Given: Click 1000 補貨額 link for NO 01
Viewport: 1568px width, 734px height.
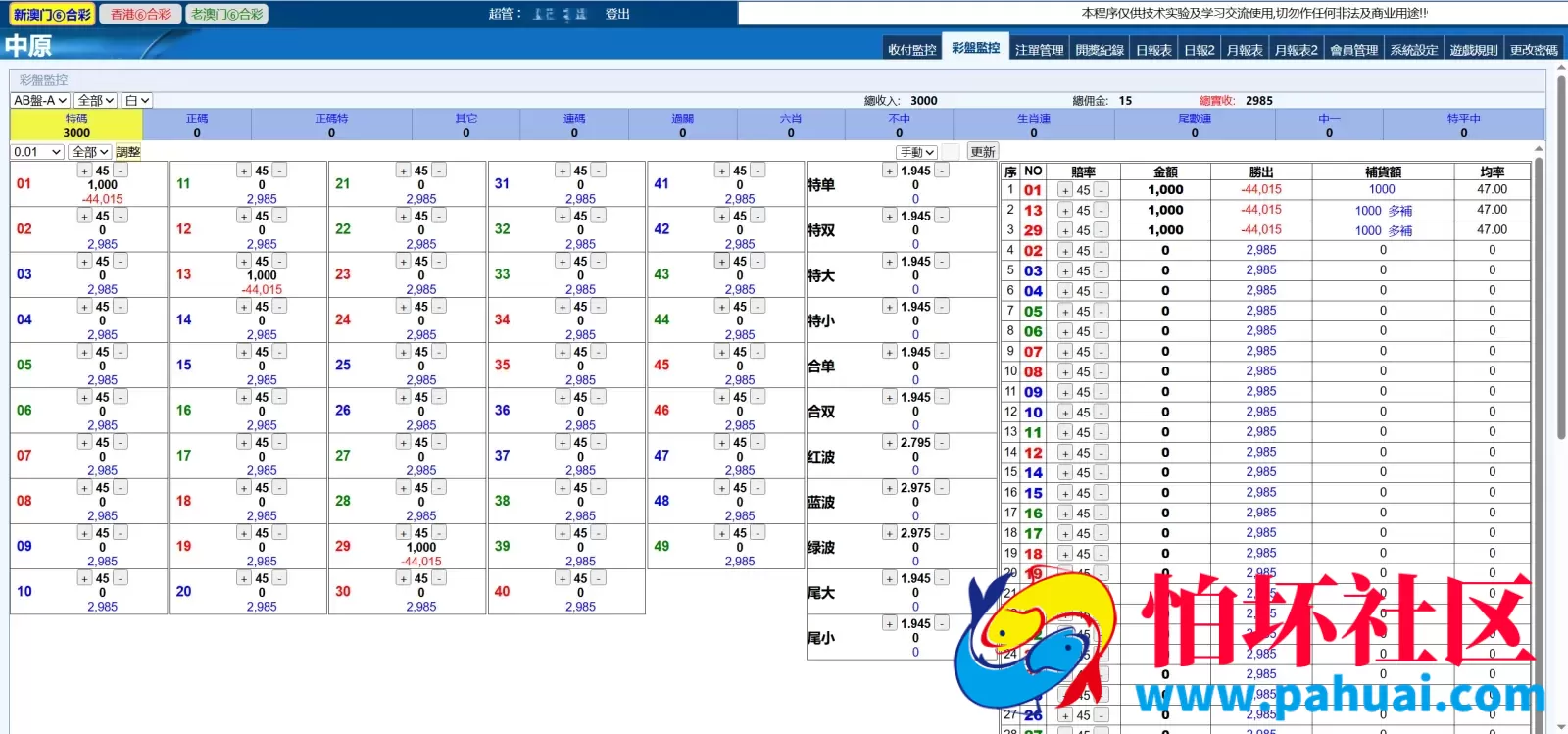Looking at the screenshot, I should pos(1382,189).
